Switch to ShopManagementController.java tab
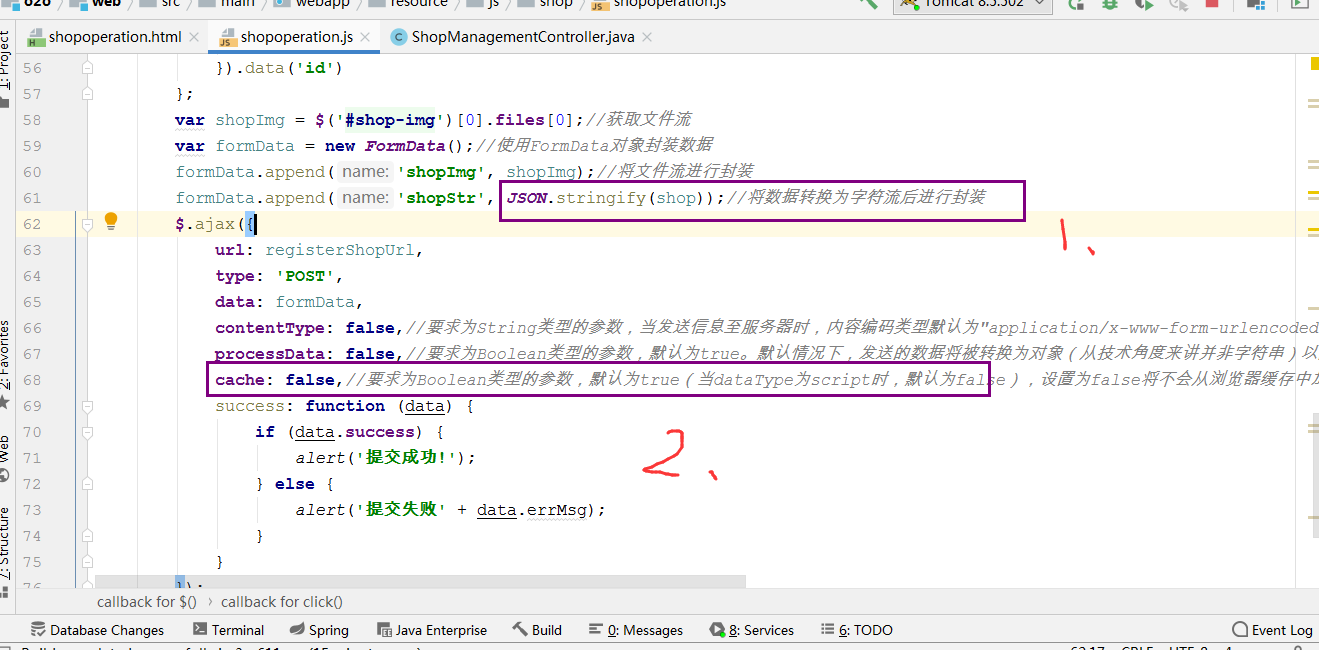The width and height of the screenshot is (1319, 650). coord(520,38)
